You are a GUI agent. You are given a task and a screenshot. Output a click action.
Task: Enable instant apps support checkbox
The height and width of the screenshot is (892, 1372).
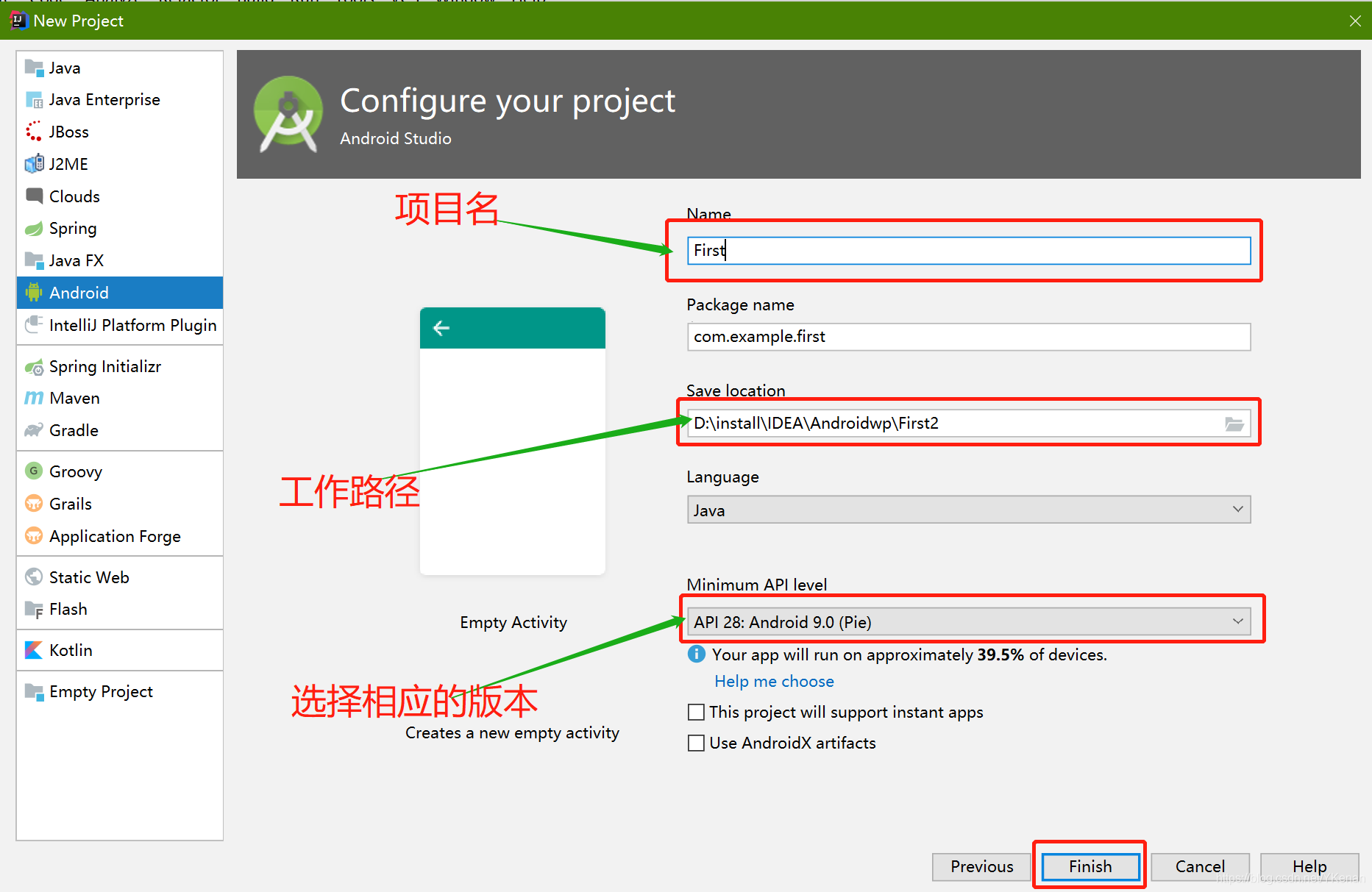point(696,712)
